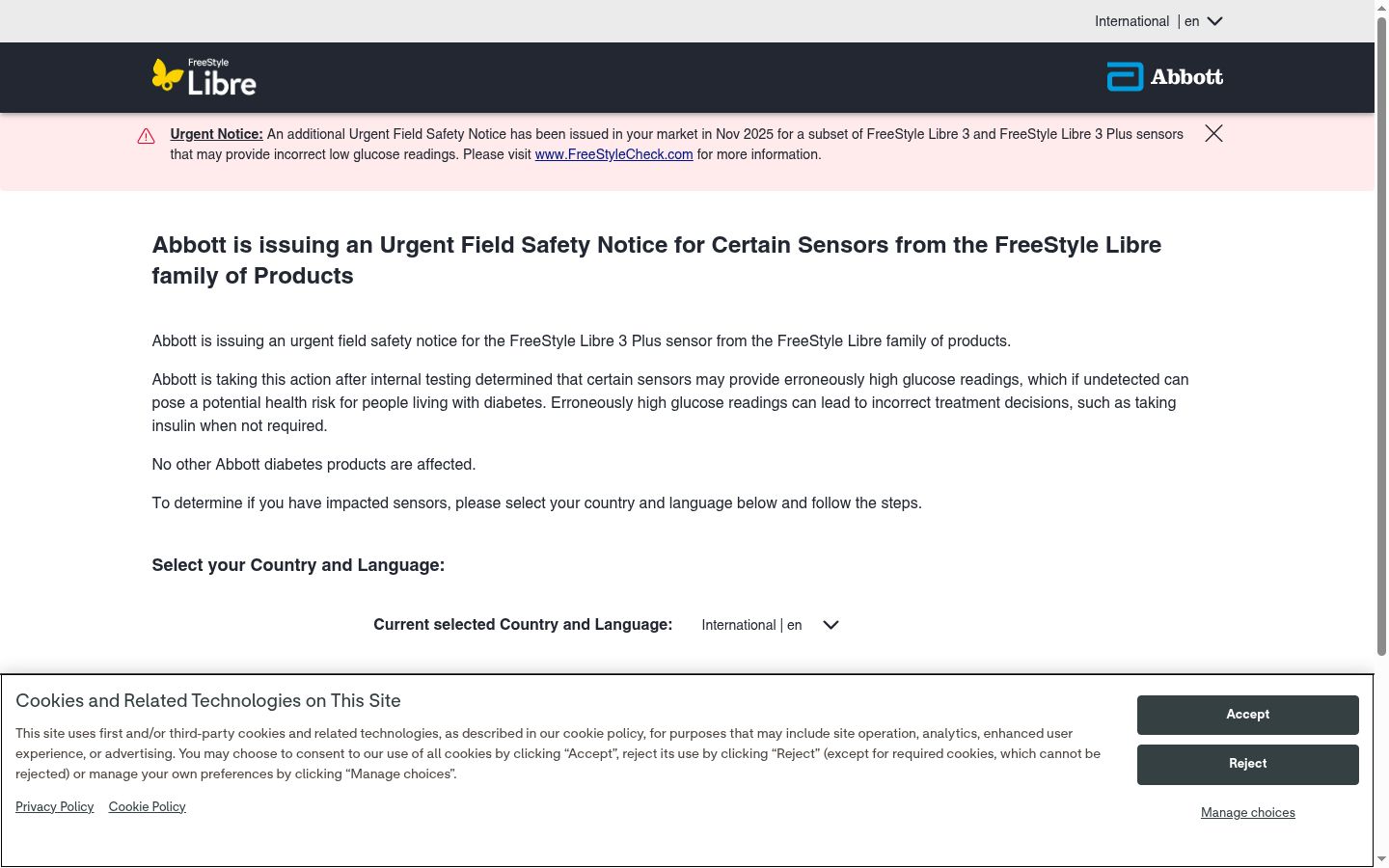
Task: Click the Urgent Field Safety Notice main heading
Action: [657, 260]
